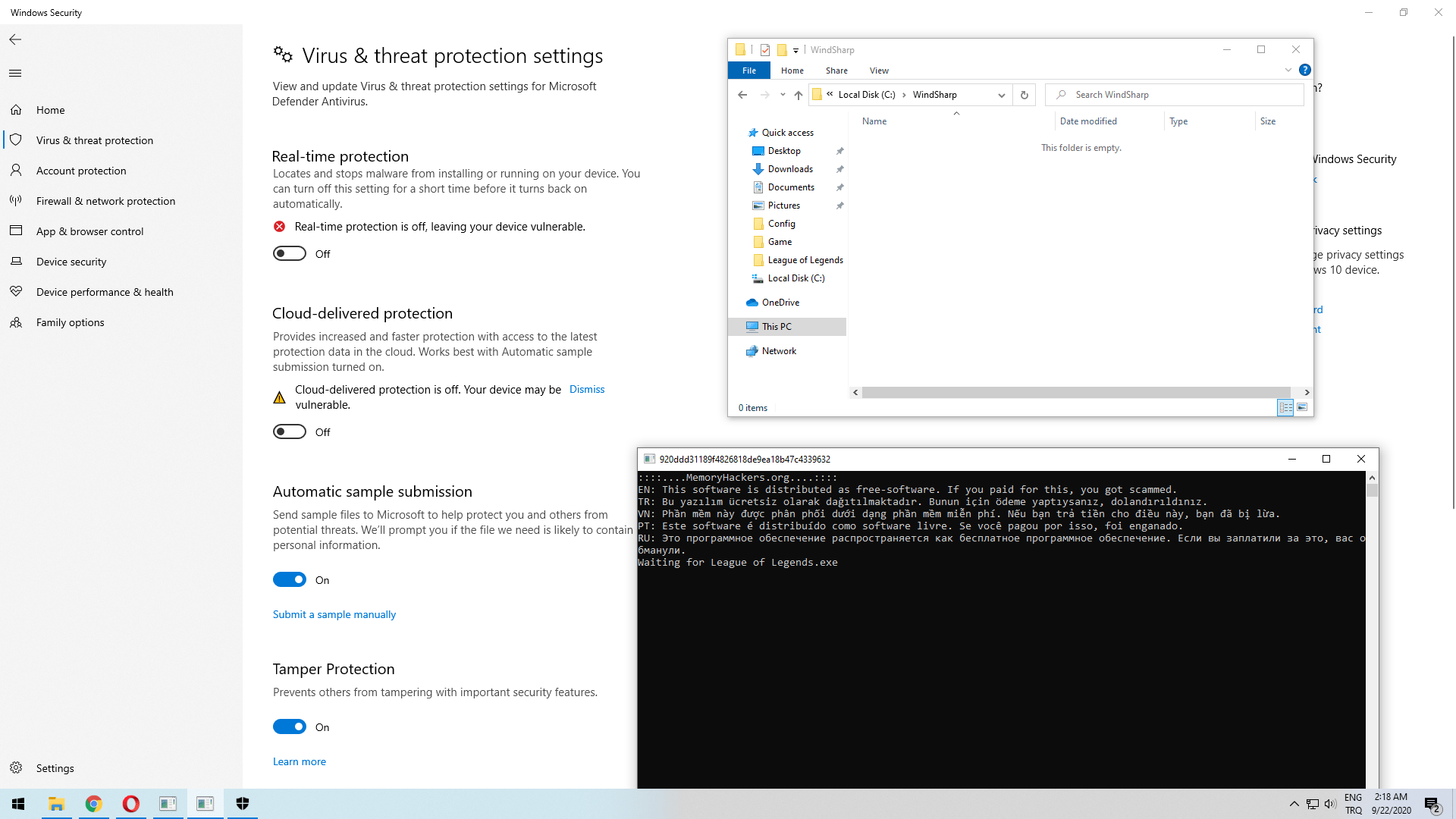Turn off Automatic sample submission

click(x=290, y=579)
